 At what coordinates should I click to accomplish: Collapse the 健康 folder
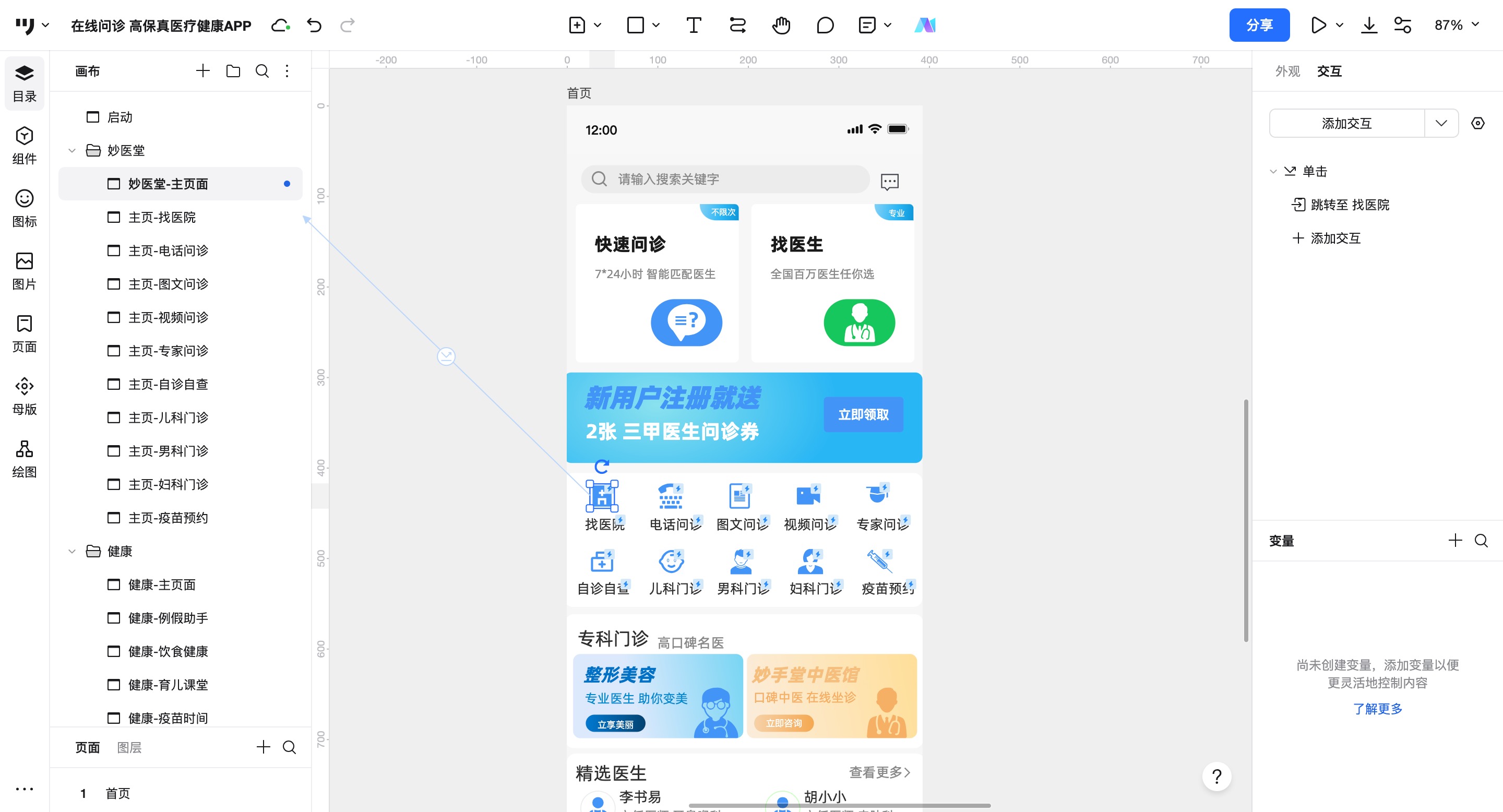(x=72, y=551)
